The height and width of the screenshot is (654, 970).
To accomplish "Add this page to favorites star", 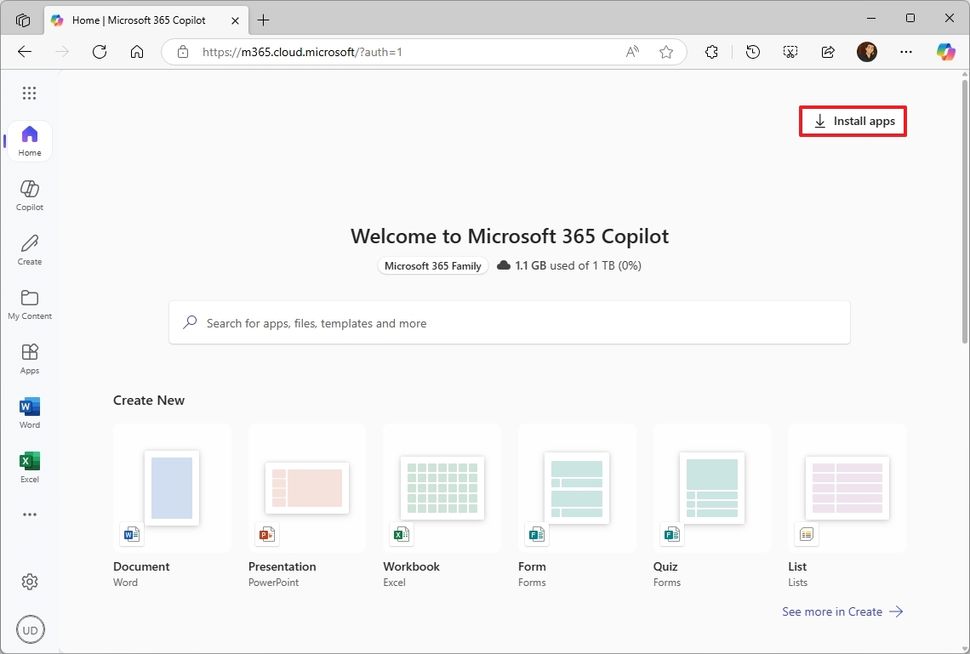I will [x=666, y=52].
